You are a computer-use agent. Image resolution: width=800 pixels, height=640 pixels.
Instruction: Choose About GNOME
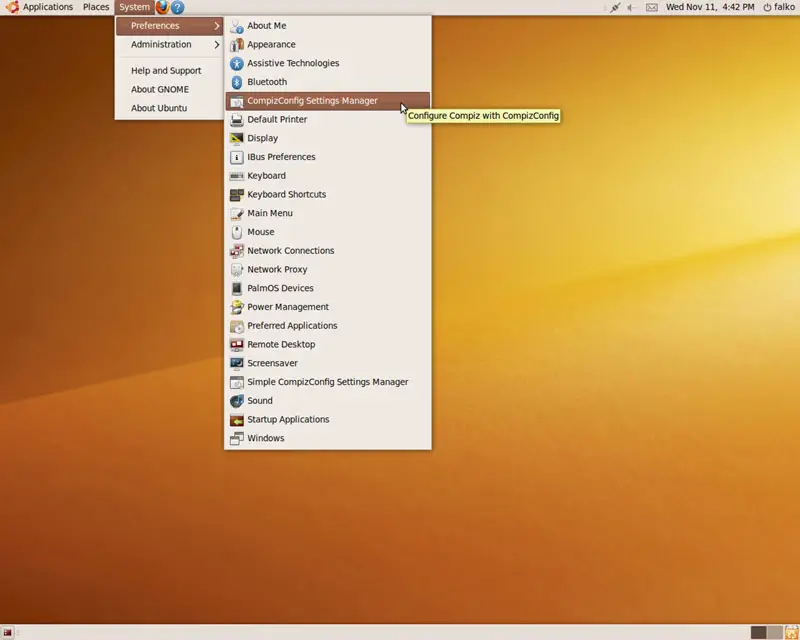tap(169, 89)
